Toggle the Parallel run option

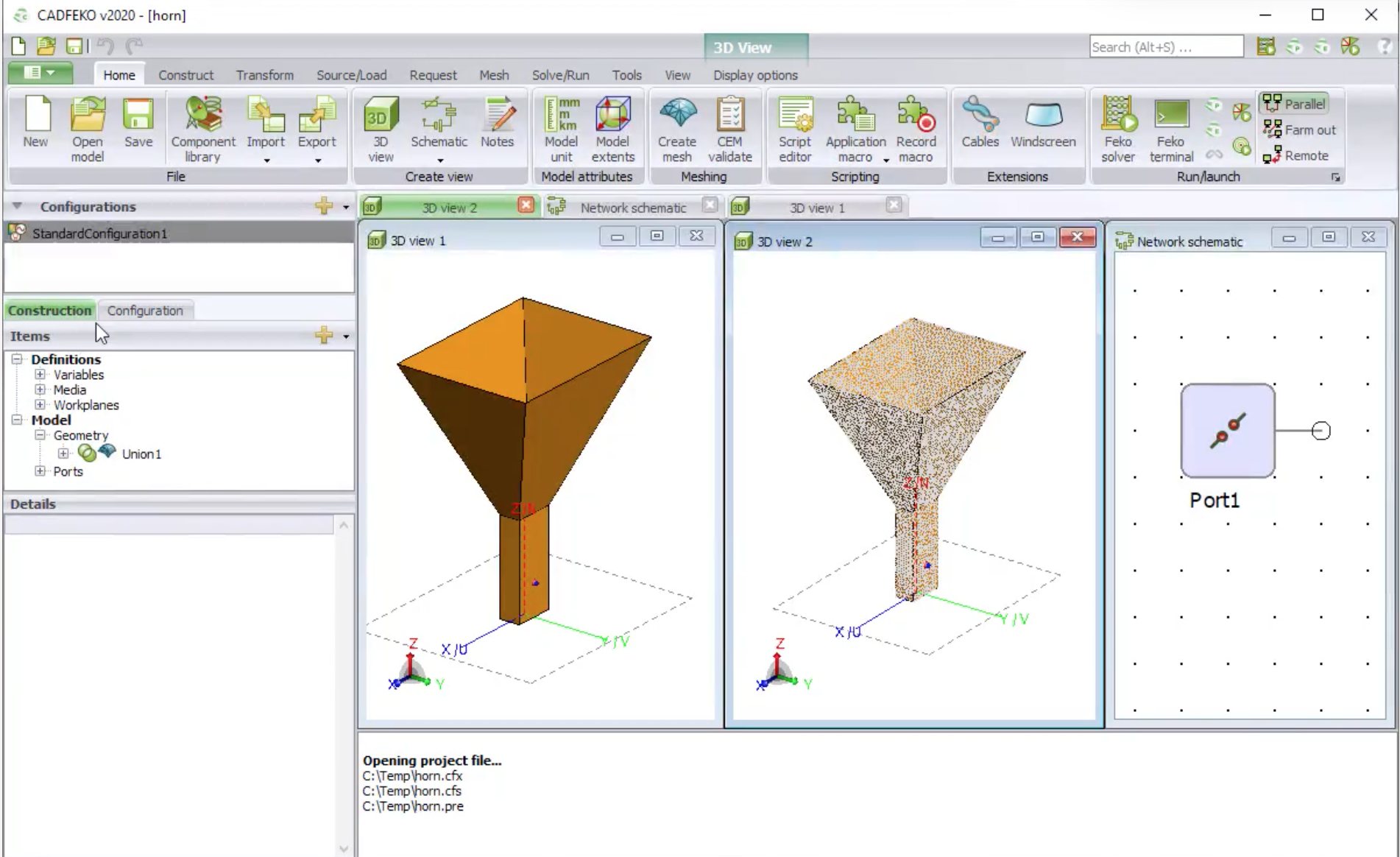1295,104
